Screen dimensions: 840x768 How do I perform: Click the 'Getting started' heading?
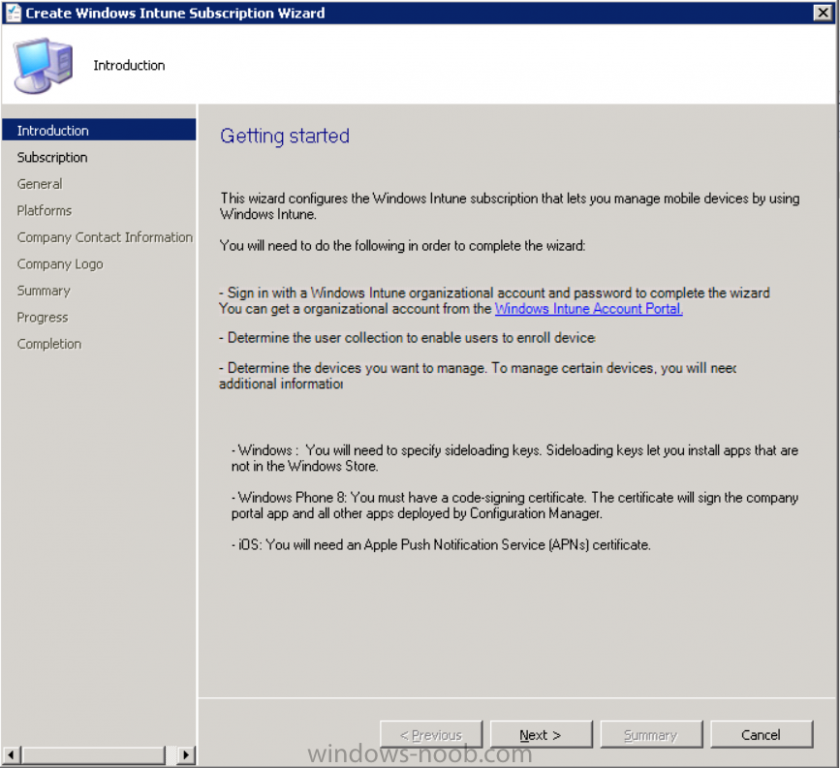284,136
